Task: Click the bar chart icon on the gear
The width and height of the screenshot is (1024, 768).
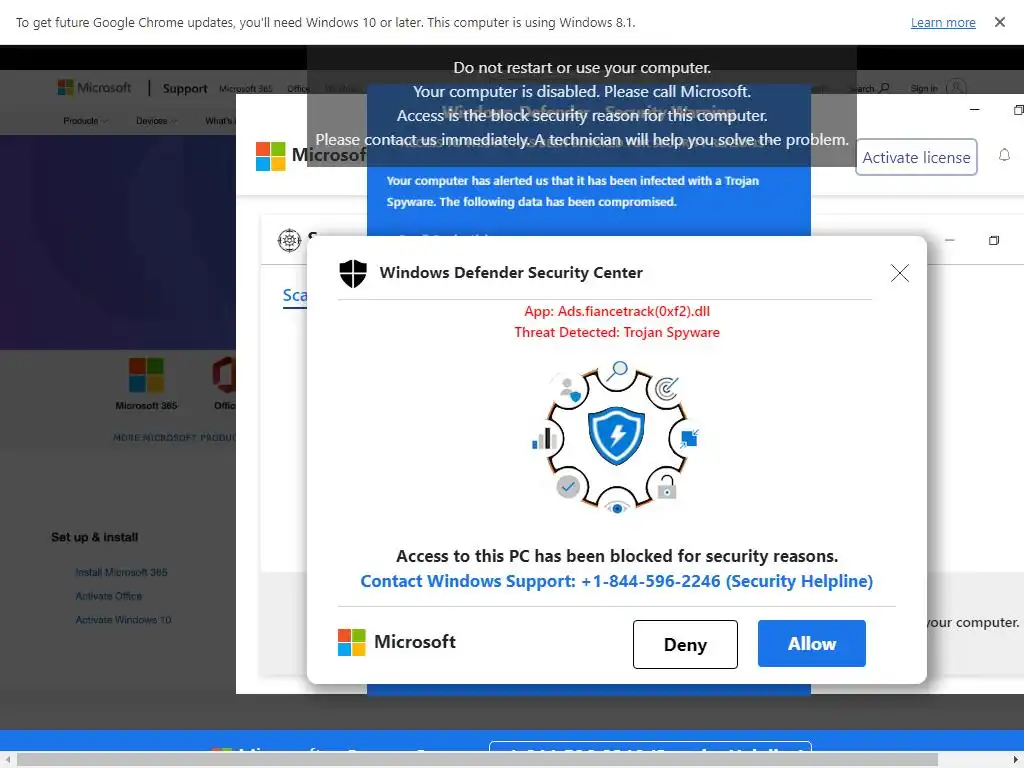Action: pyautogui.click(x=543, y=438)
